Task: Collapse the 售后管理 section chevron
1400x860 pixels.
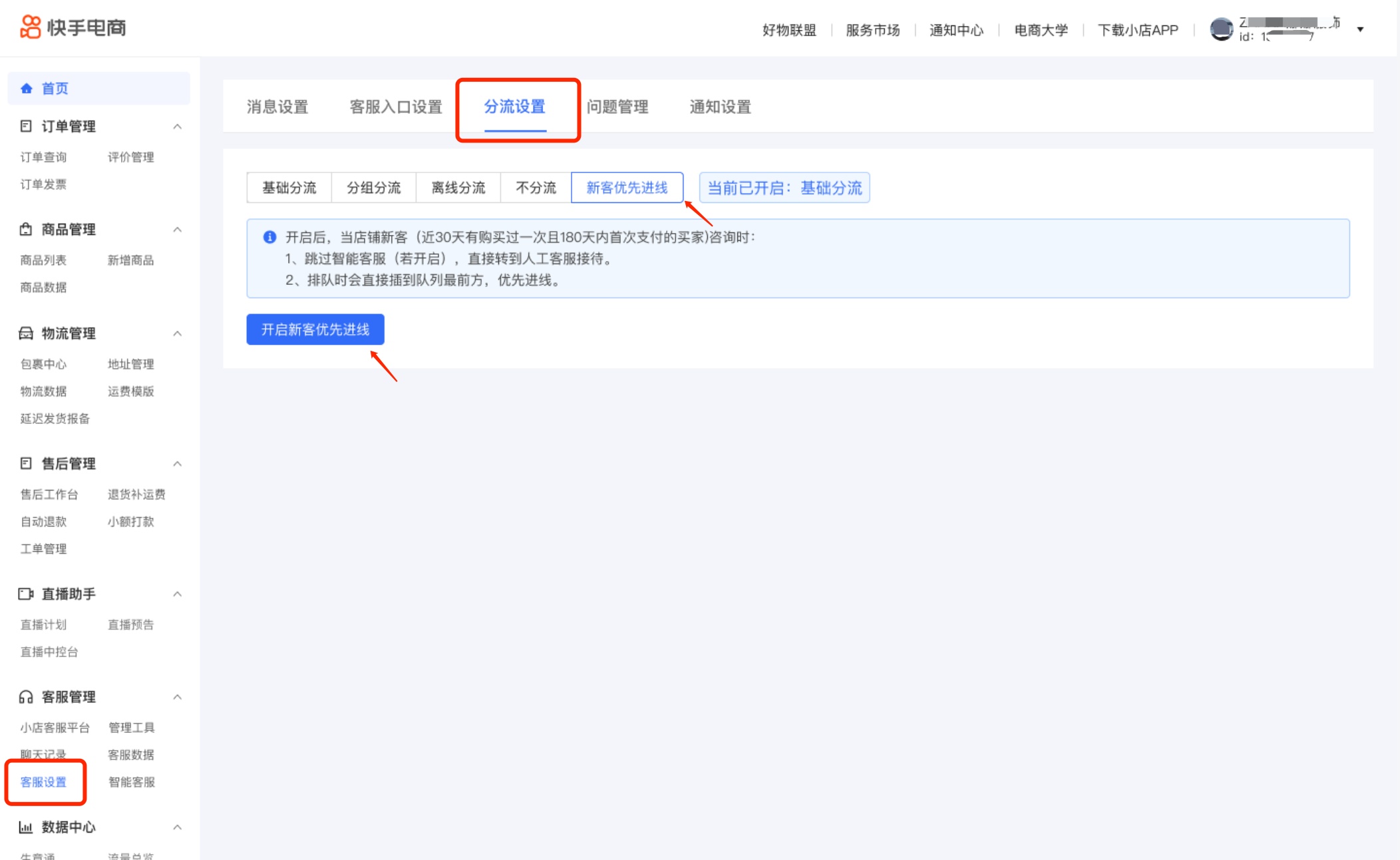Action: [178, 464]
